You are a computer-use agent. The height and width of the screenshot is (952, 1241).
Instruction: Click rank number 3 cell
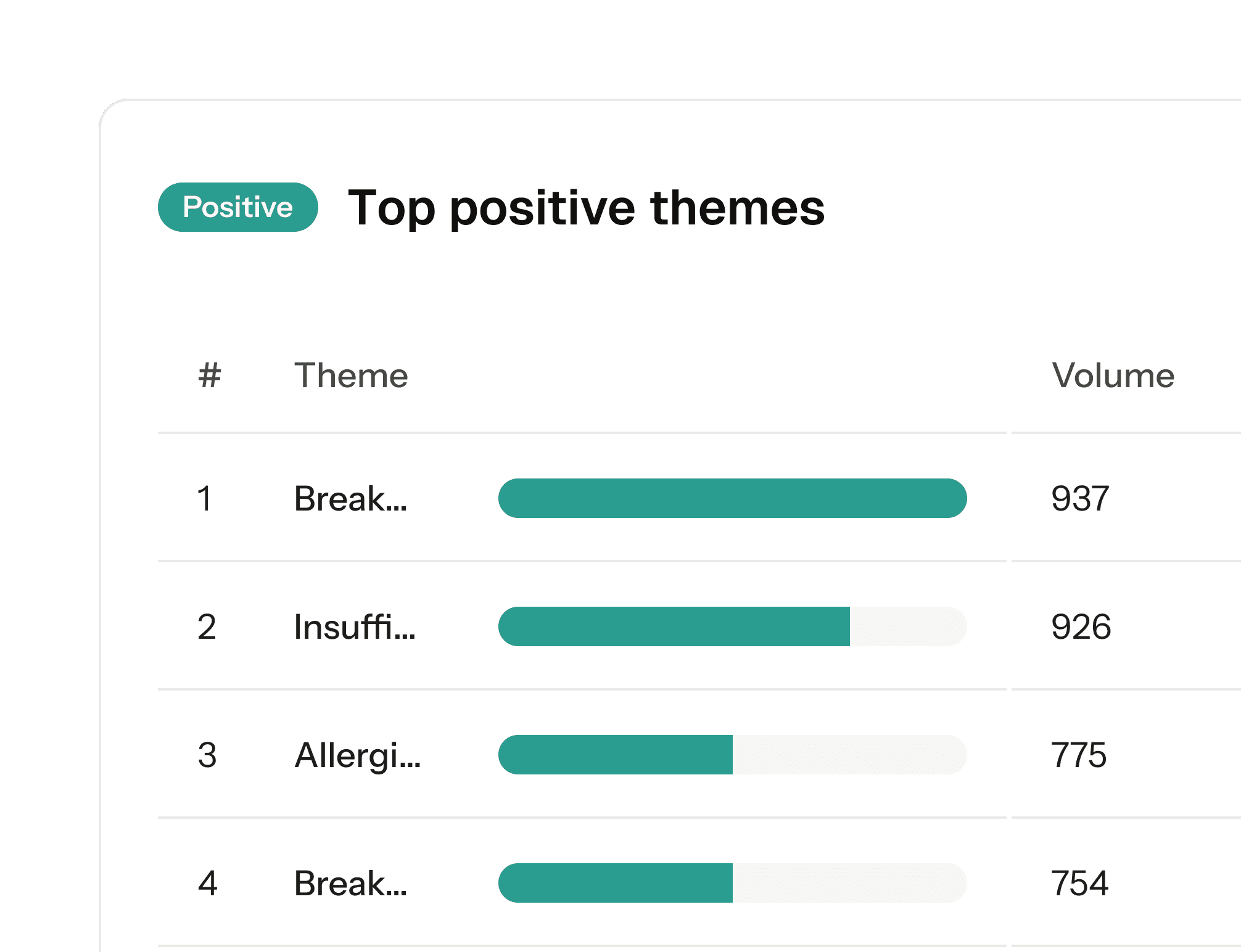point(207,755)
